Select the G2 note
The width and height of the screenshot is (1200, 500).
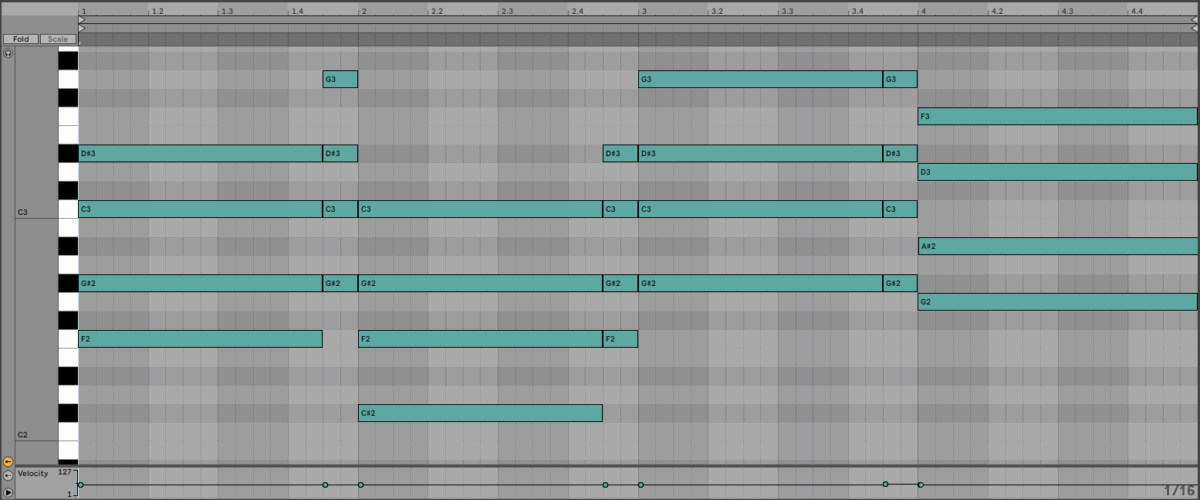pyautogui.click(x=1057, y=302)
